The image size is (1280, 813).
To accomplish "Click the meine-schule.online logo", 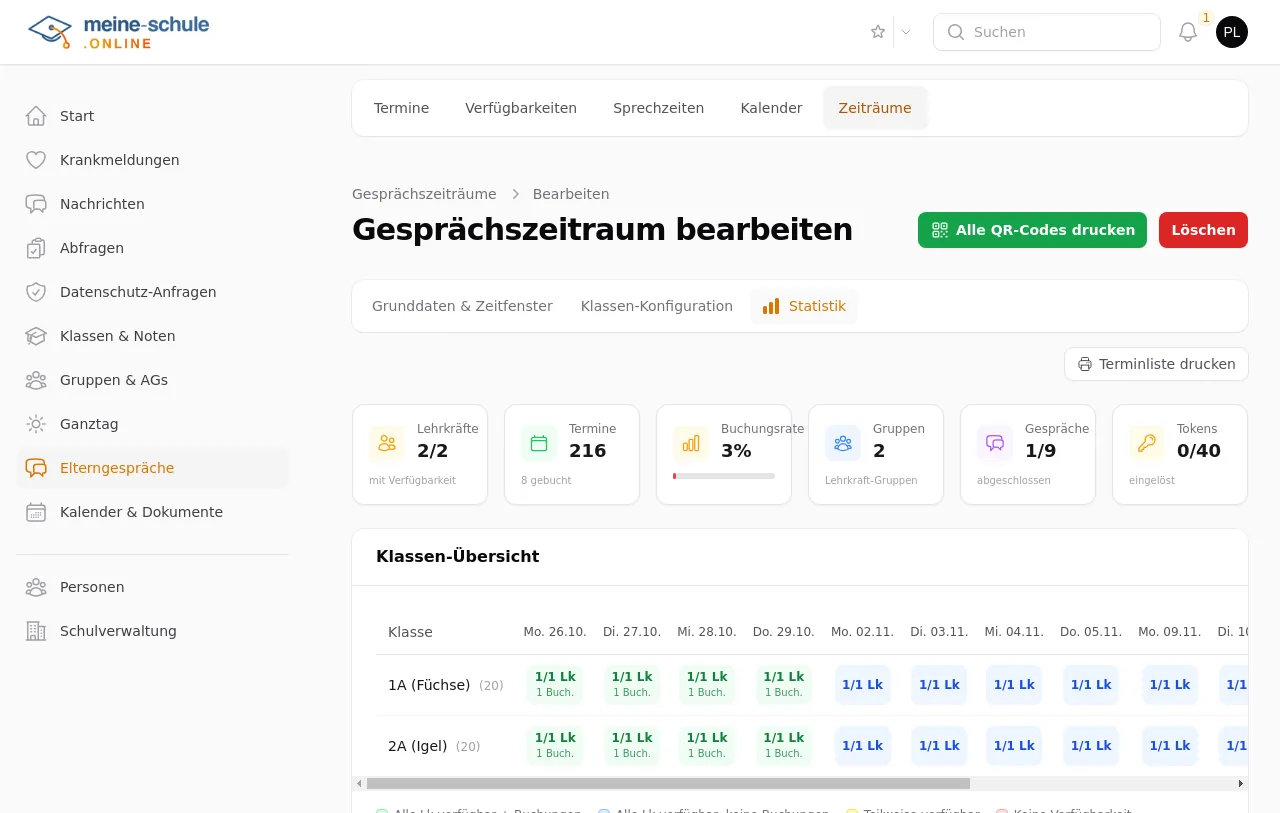I will pyautogui.click(x=119, y=32).
